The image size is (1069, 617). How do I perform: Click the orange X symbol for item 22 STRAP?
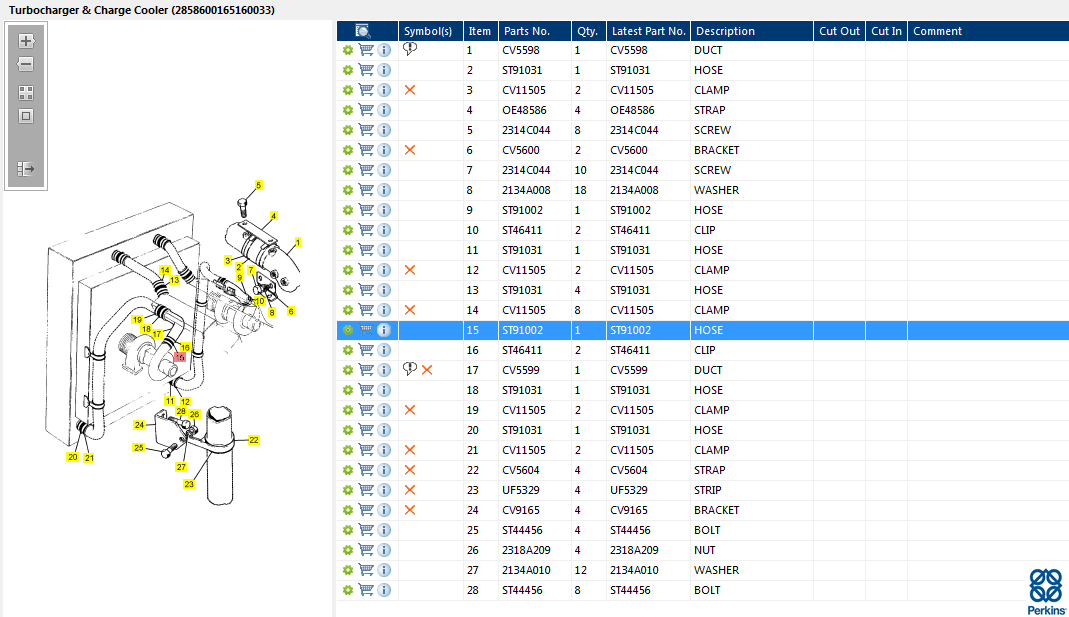pyautogui.click(x=410, y=470)
